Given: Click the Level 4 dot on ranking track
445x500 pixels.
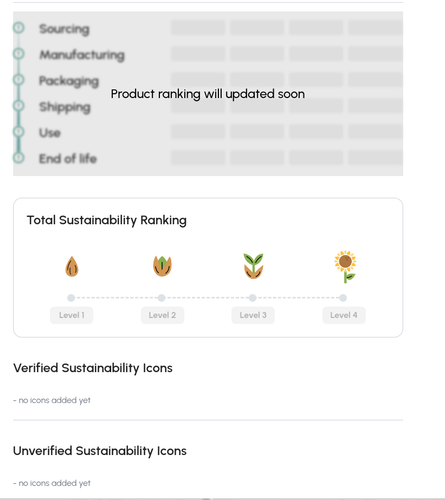Looking at the screenshot, I should pyautogui.click(x=343, y=298).
